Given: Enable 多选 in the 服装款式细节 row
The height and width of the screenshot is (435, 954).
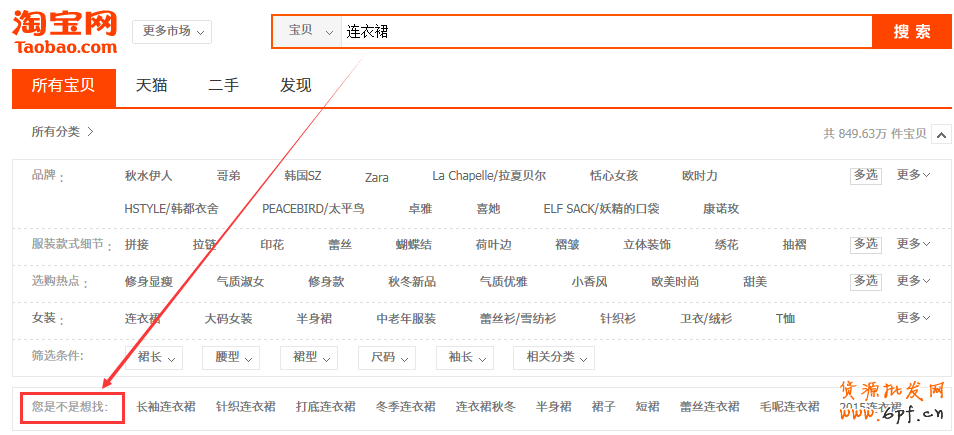Looking at the screenshot, I should click(x=865, y=244).
